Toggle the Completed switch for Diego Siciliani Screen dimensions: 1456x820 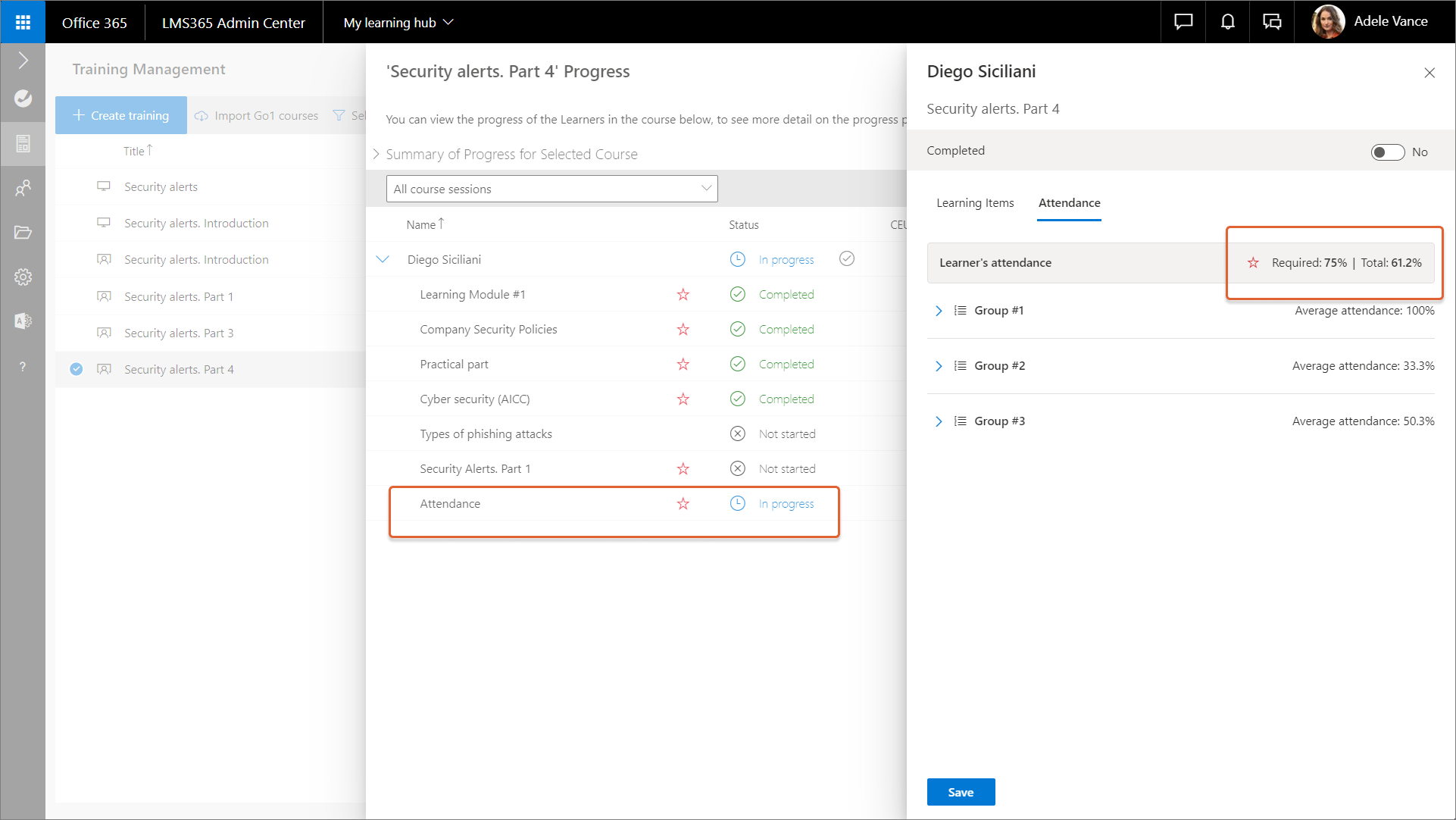tap(1387, 152)
